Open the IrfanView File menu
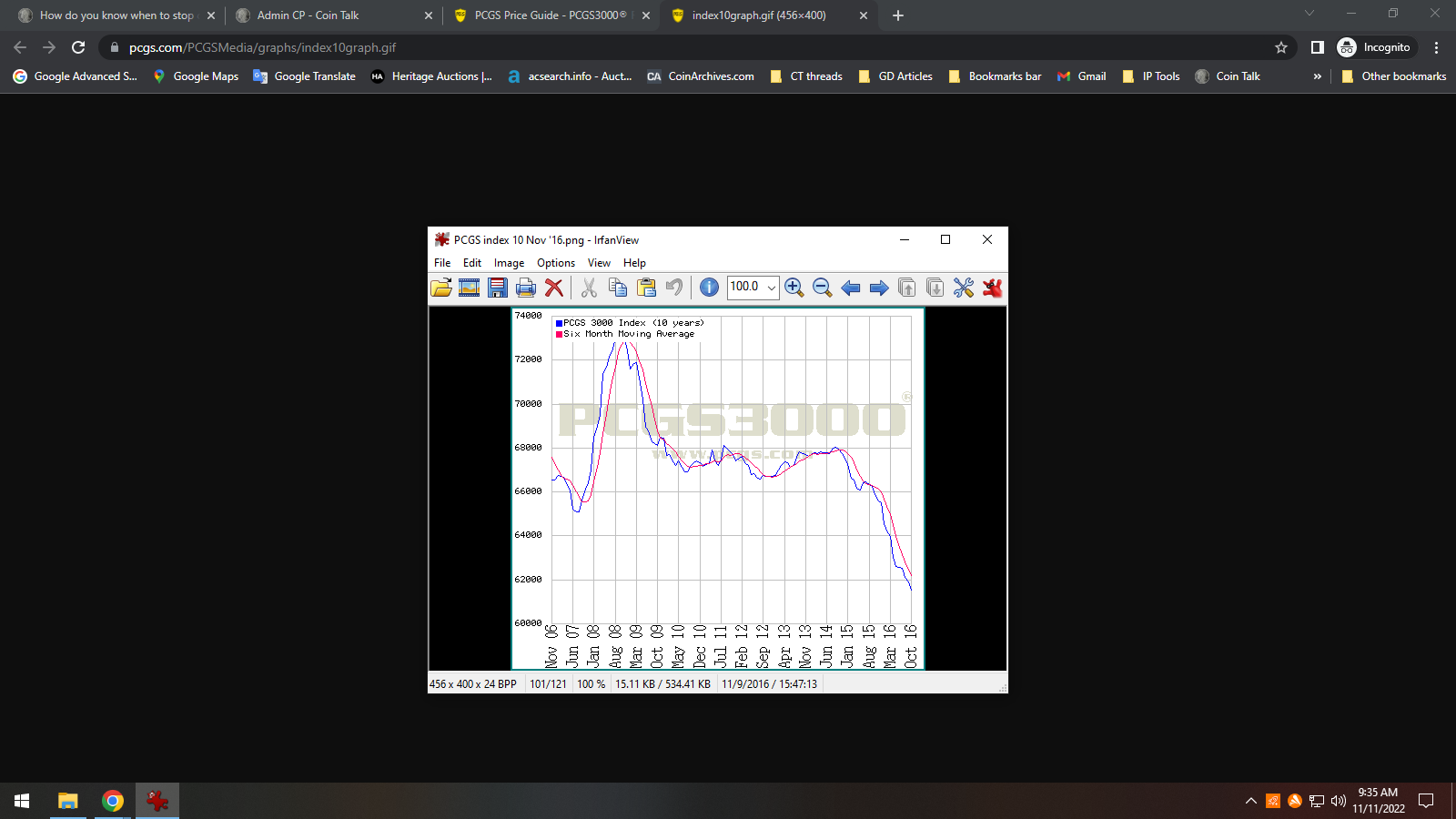The height and width of the screenshot is (819, 1456). pos(442,263)
